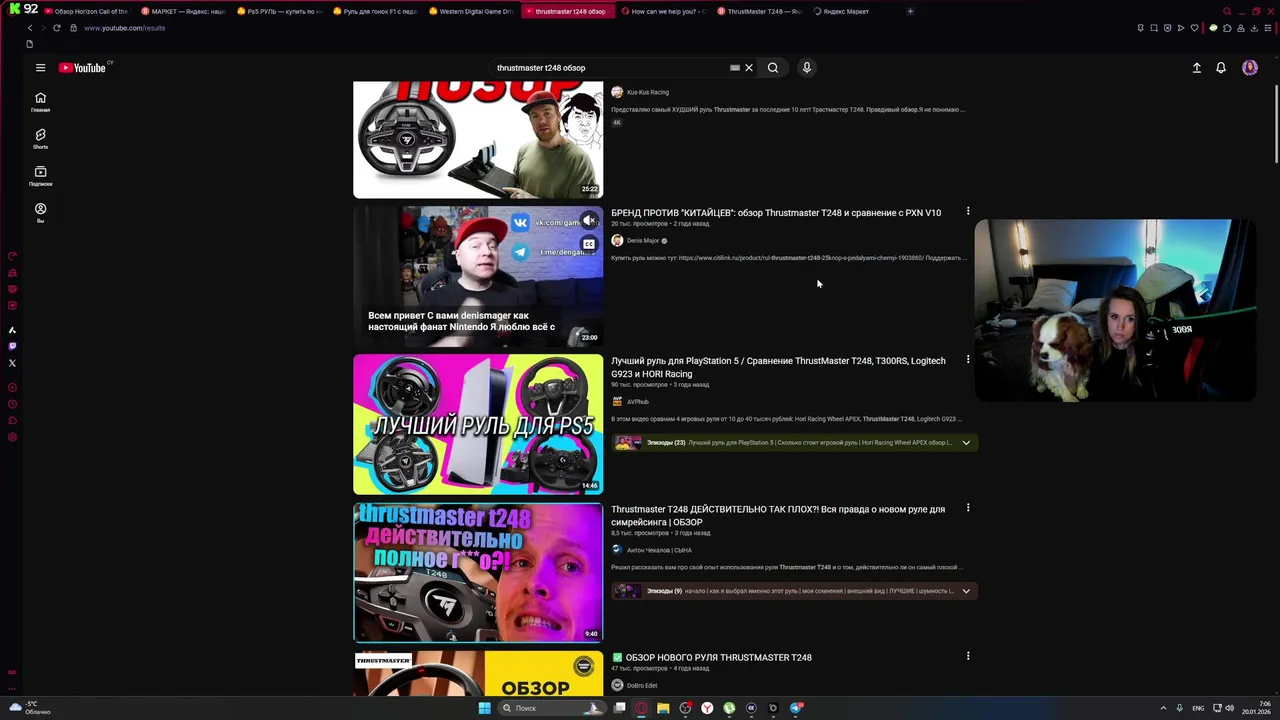Open X (Twitter) in the Opera GX sidebar
Image resolution: width=1280 pixels, height=720 pixels.
click(x=12, y=363)
